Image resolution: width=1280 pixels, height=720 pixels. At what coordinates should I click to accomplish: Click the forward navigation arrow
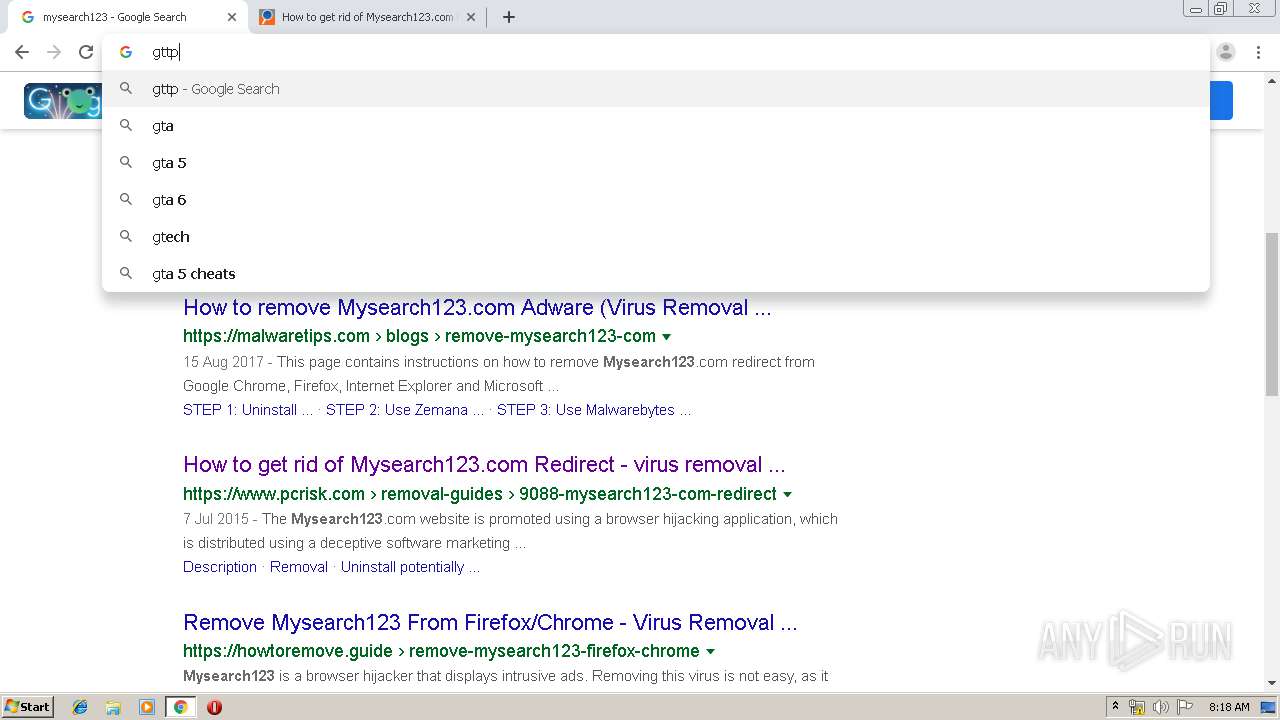click(54, 52)
